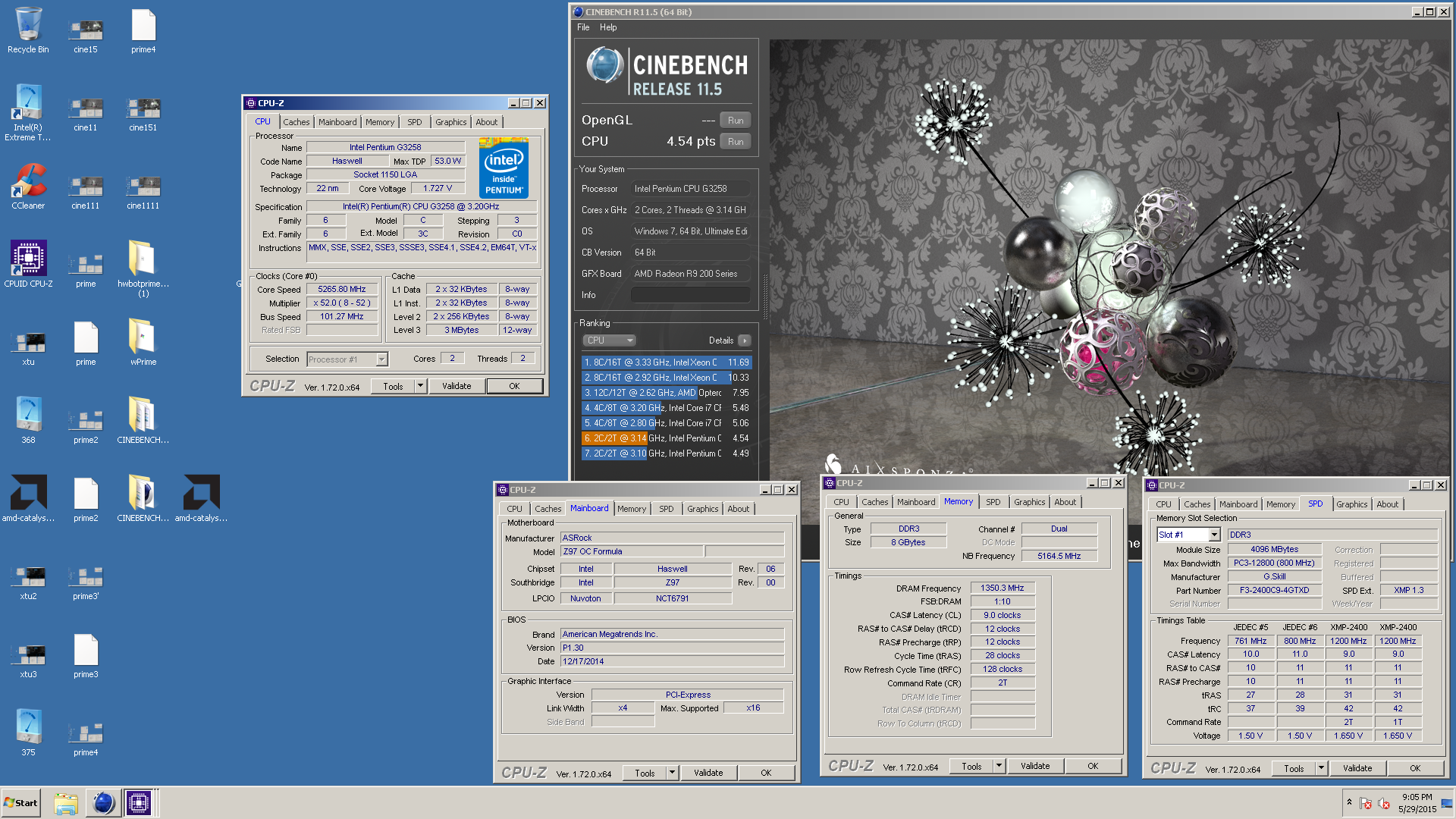
Task: Expand Tools arrow in SPD CPU-Z window
Action: click(1321, 768)
